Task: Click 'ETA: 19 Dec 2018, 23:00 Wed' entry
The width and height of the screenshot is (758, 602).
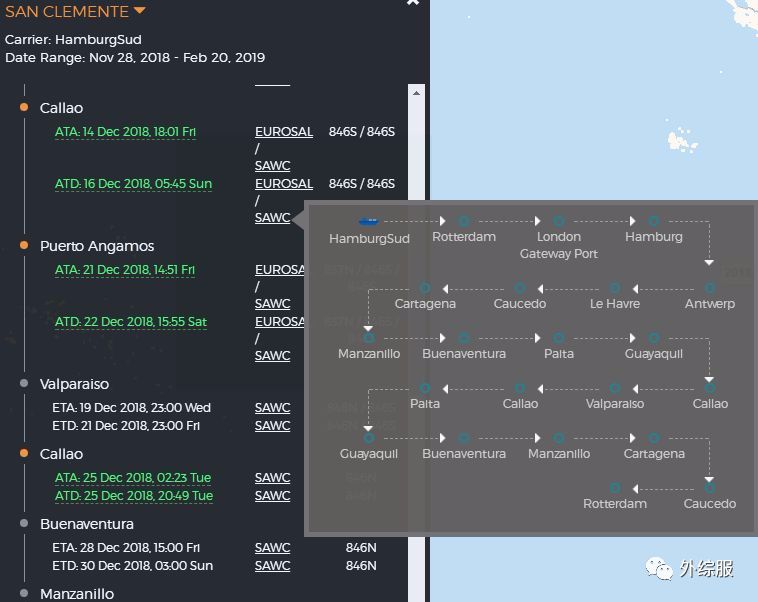Action: [x=131, y=408]
